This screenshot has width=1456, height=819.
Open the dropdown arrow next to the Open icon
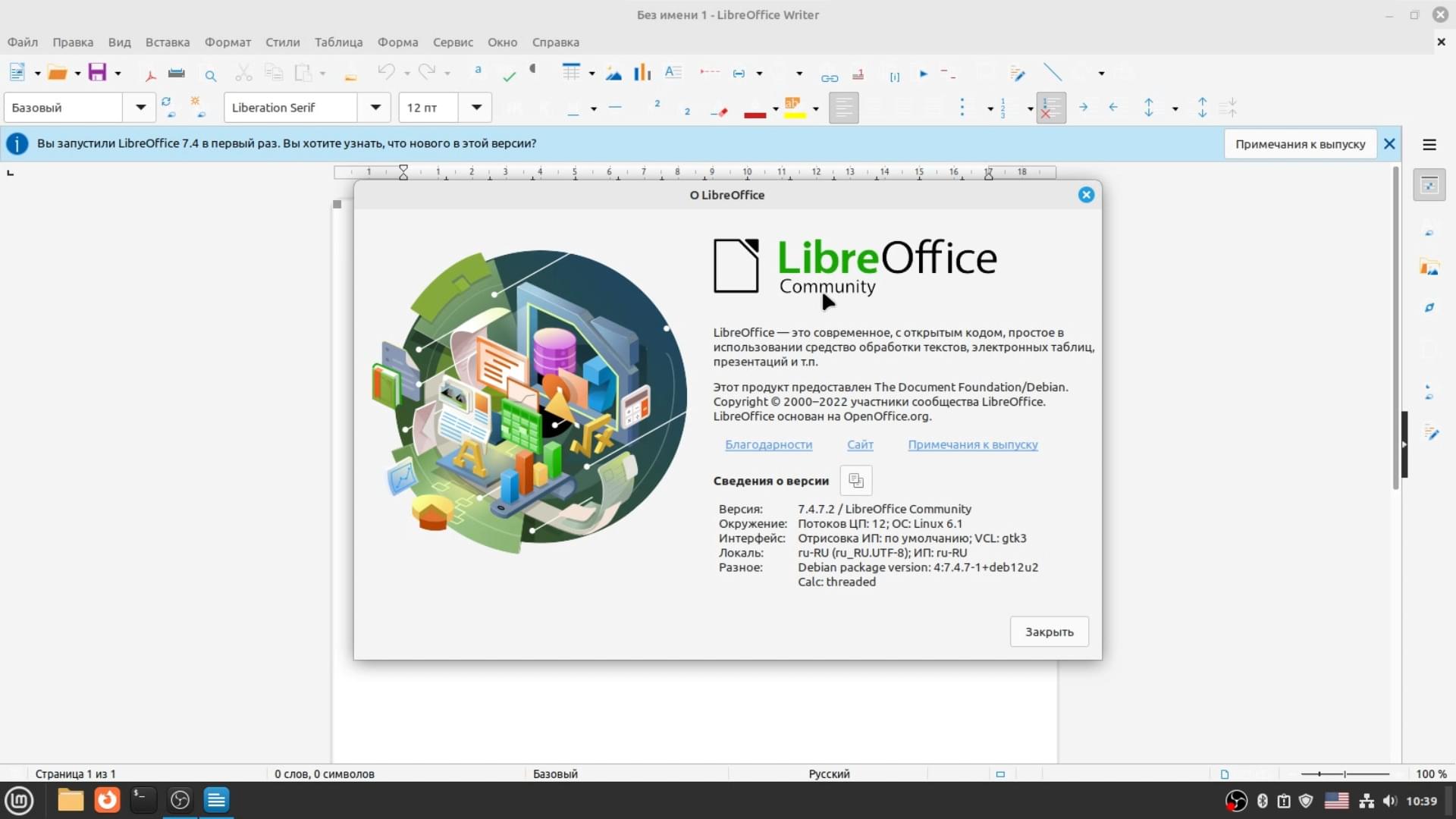[x=77, y=74]
